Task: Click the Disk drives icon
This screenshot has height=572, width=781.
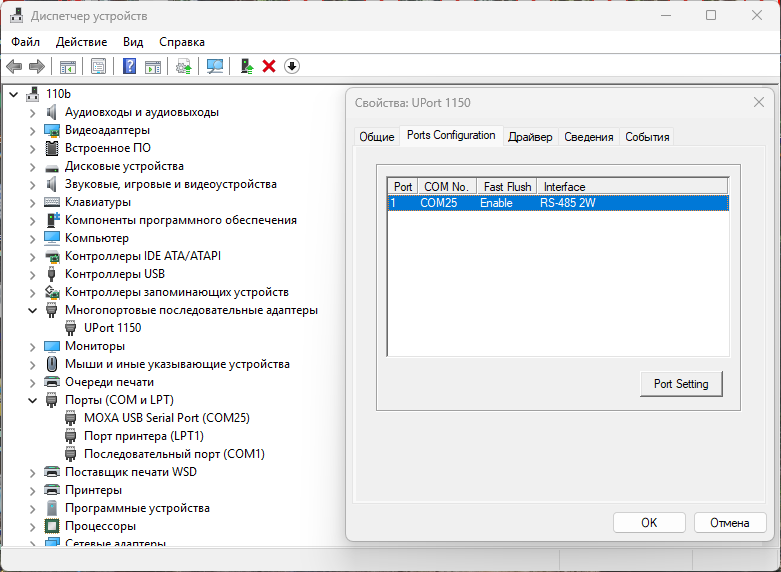Action: [52, 167]
